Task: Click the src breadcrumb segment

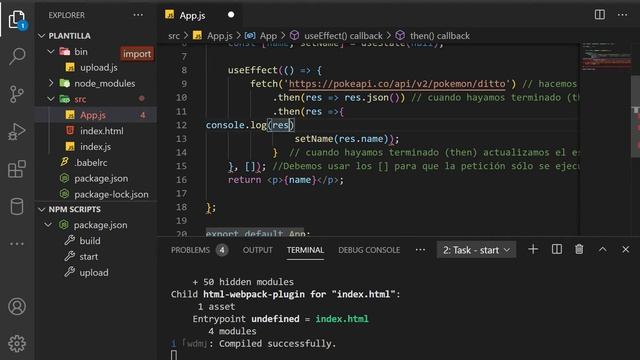Action: (174, 36)
